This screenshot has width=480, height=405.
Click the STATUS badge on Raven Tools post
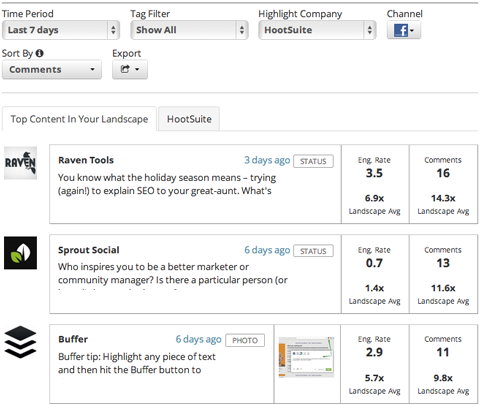(x=313, y=161)
